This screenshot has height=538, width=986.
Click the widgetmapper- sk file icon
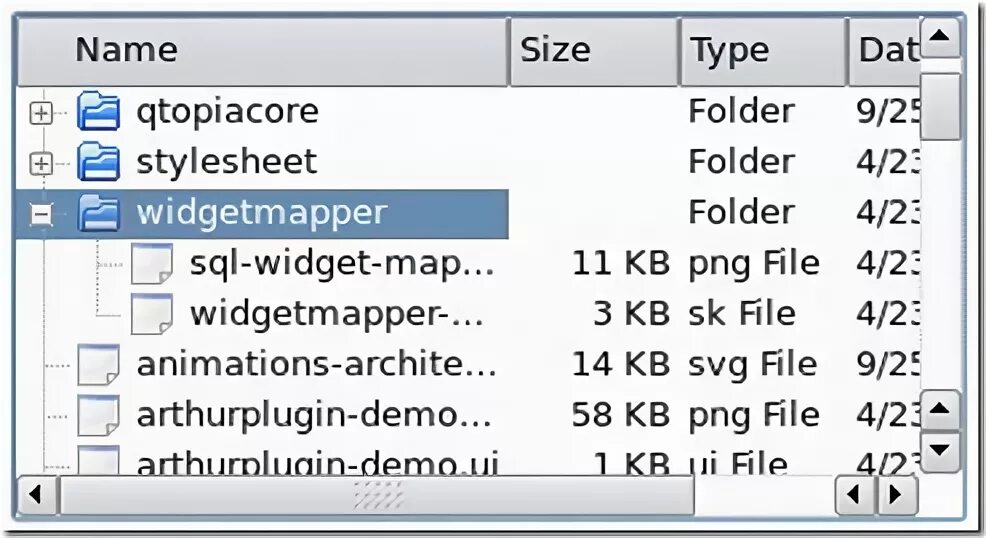(x=152, y=314)
